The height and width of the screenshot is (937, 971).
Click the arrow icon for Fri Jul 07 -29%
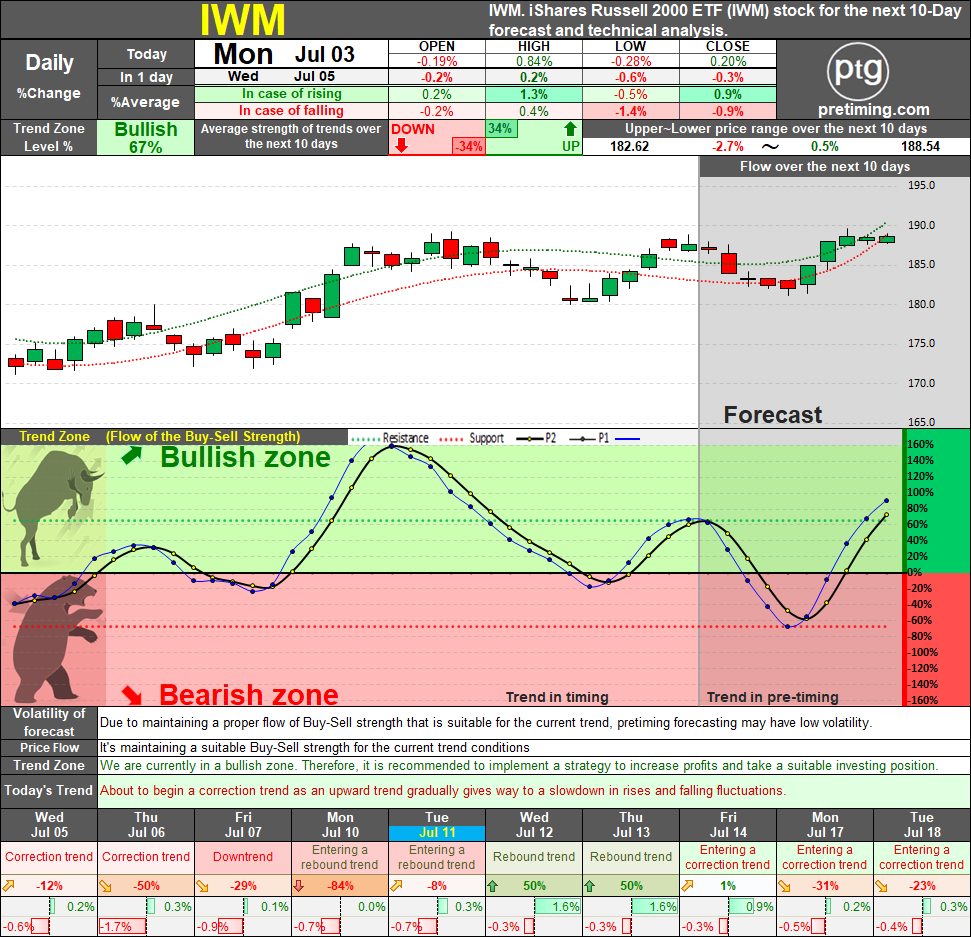[x=202, y=886]
